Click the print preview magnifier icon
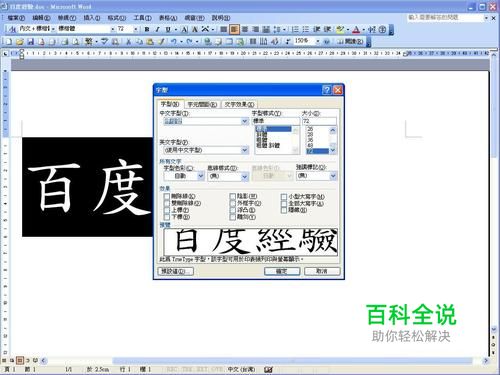The width and height of the screenshot is (500, 375). point(76,42)
